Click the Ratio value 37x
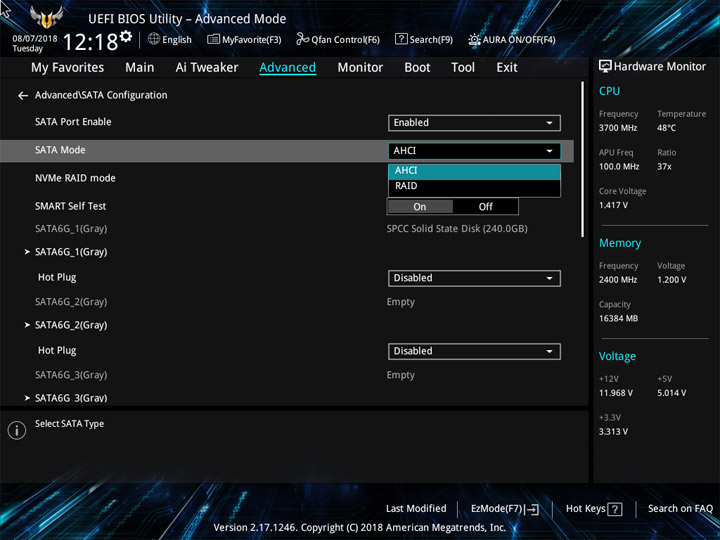The image size is (720, 540). 664,167
